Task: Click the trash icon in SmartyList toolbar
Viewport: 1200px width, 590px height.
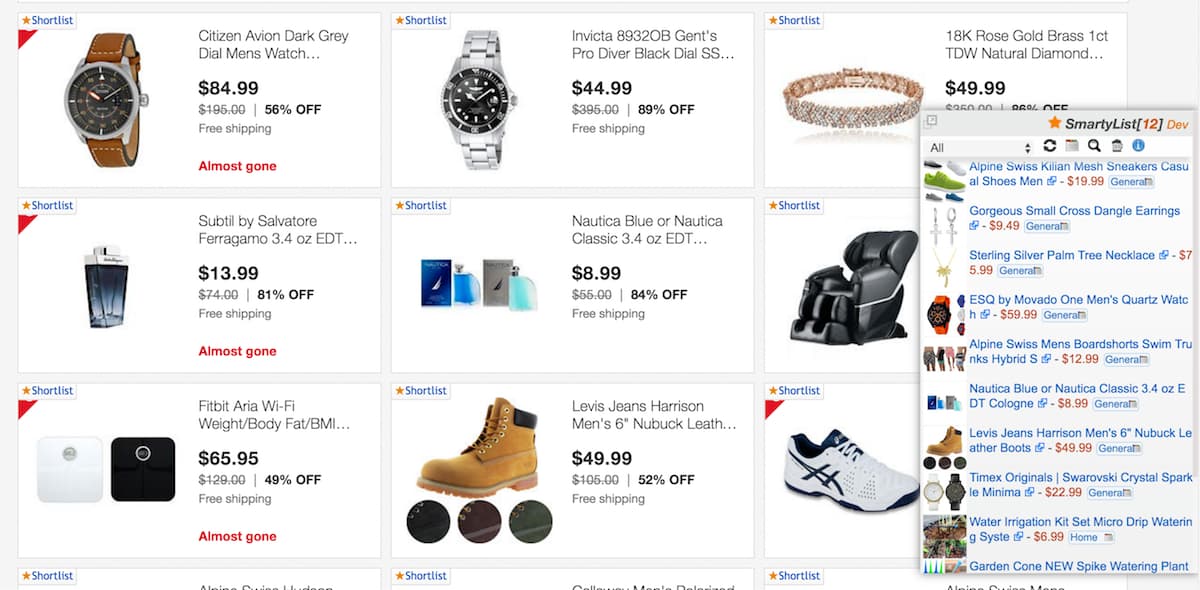Action: pyautogui.click(x=1117, y=147)
